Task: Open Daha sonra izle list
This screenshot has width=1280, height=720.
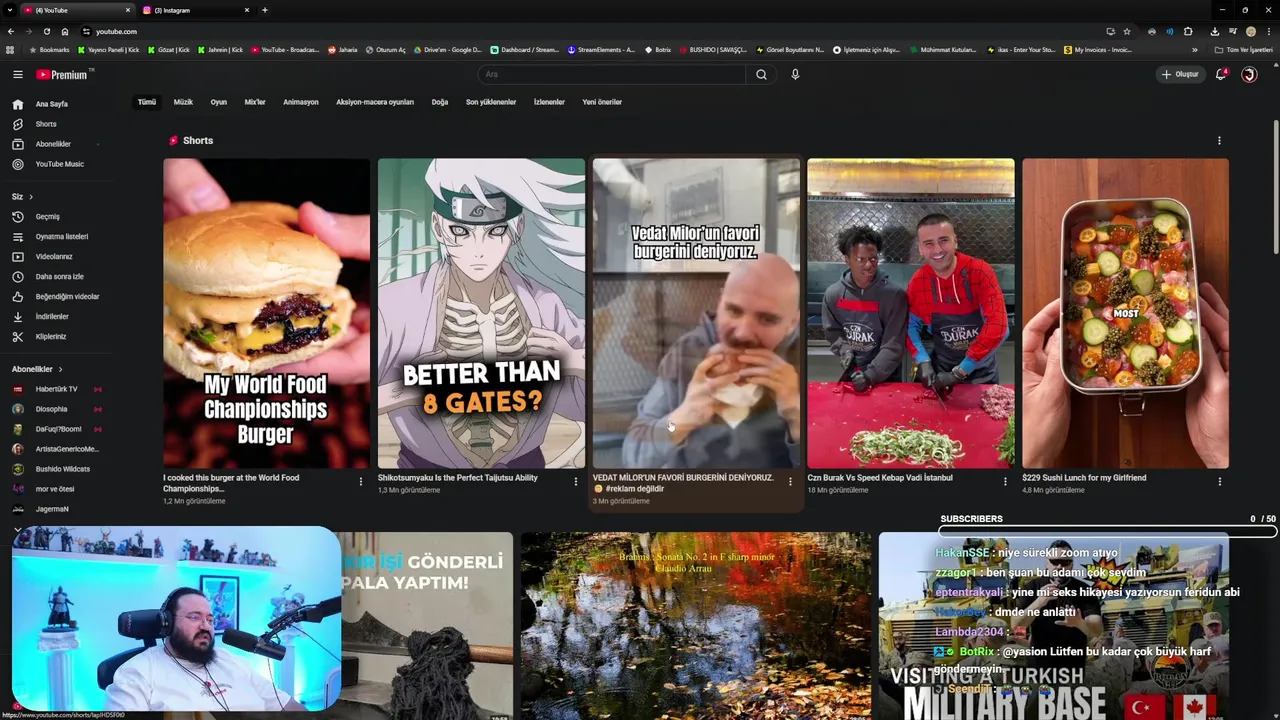Action: (59, 276)
